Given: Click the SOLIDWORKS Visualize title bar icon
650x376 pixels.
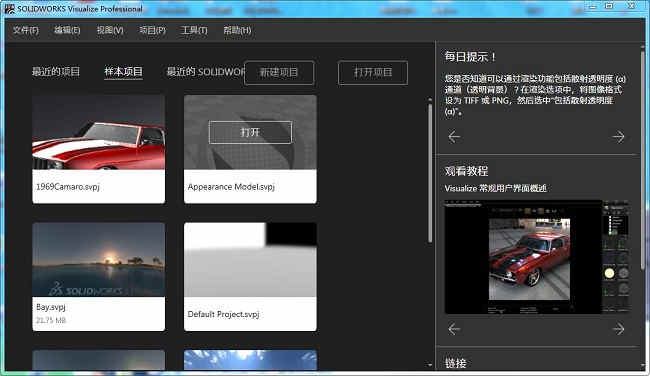Looking at the screenshot, I should pos(9,8).
